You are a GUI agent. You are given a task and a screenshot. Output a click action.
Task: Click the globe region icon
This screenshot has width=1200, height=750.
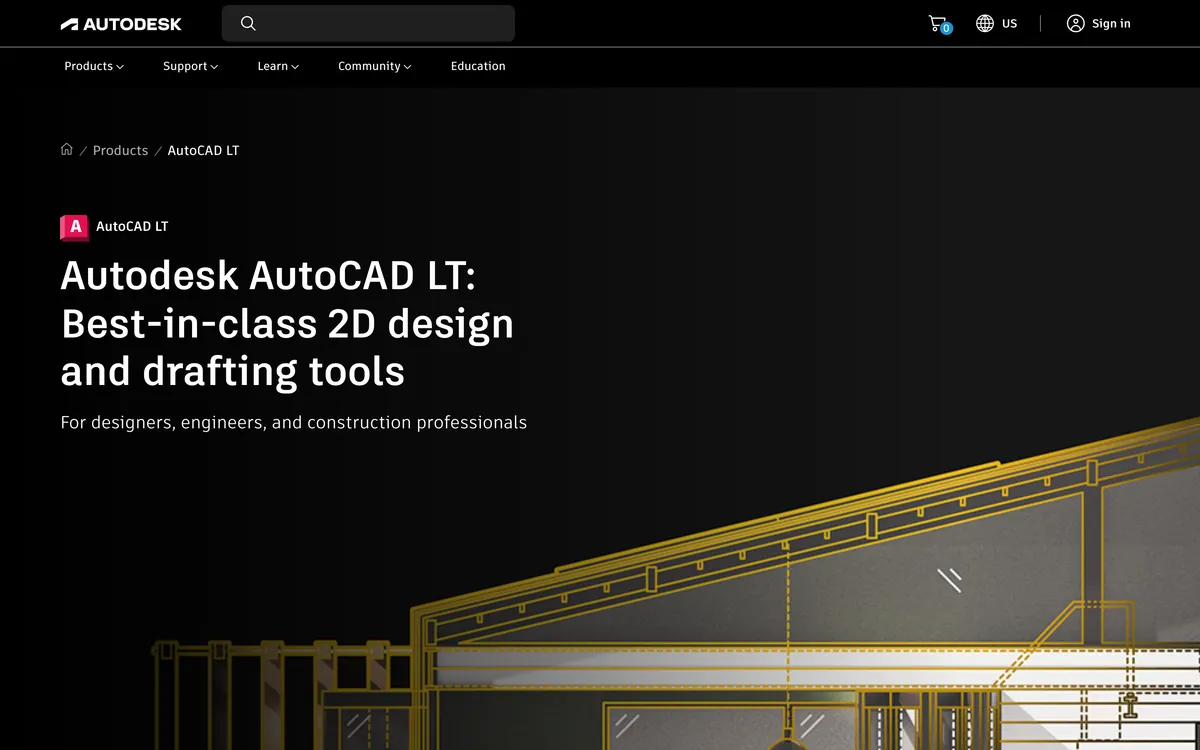tap(985, 23)
